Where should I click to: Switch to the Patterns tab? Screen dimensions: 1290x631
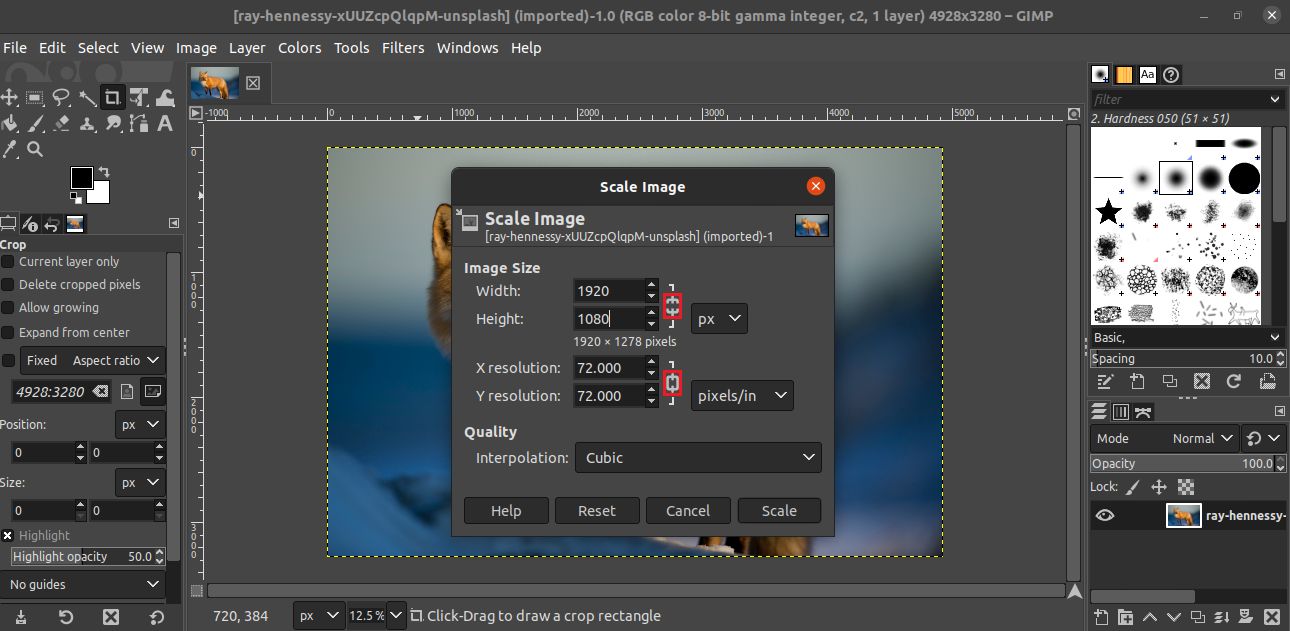coord(1124,74)
